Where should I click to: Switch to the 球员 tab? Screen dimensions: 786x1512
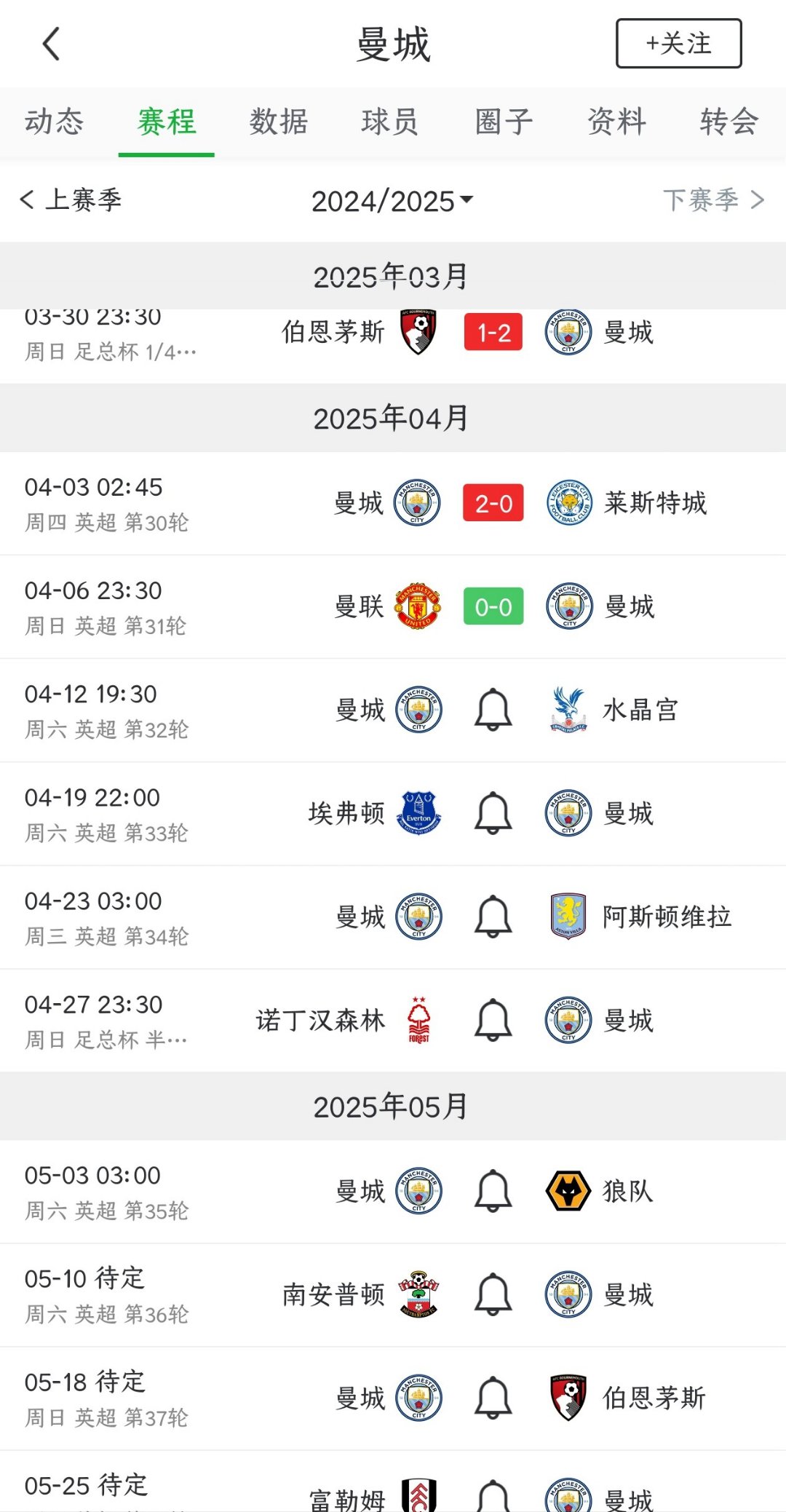tap(390, 122)
